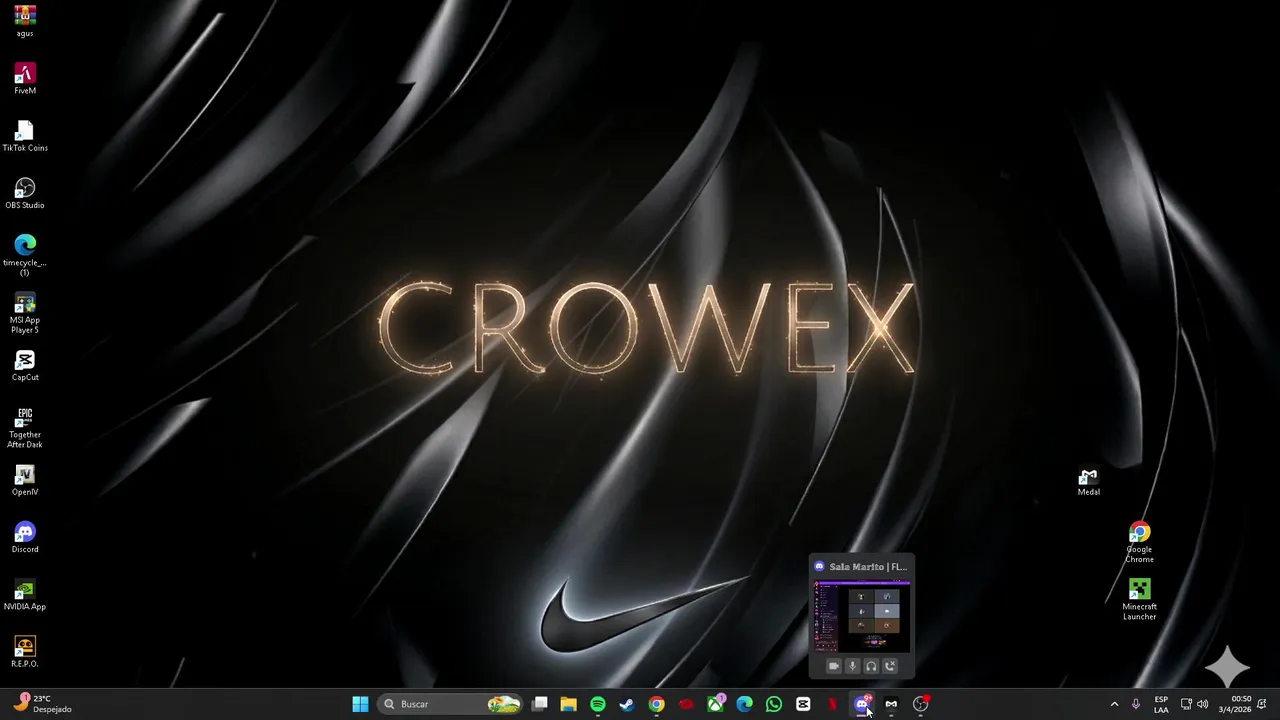Switch to Discord in the taskbar
The image size is (1280, 720).
(862, 704)
